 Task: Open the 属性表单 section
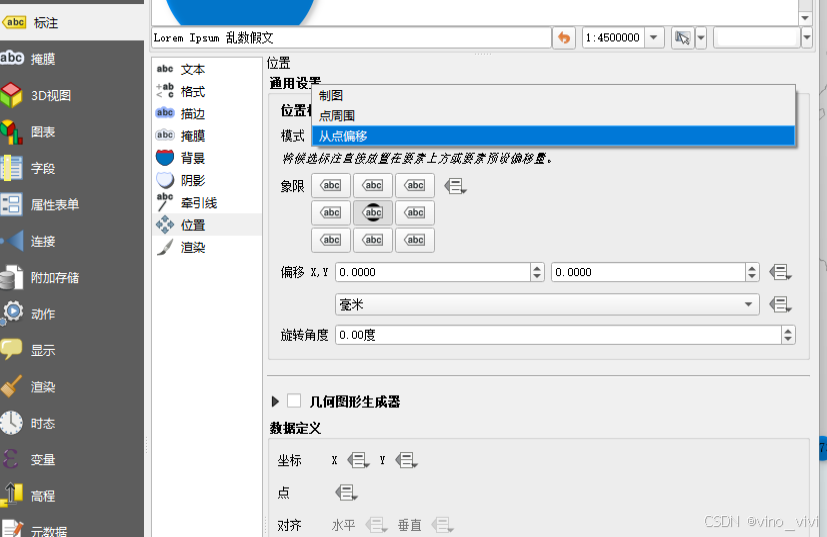pyautogui.click(x=71, y=205)
